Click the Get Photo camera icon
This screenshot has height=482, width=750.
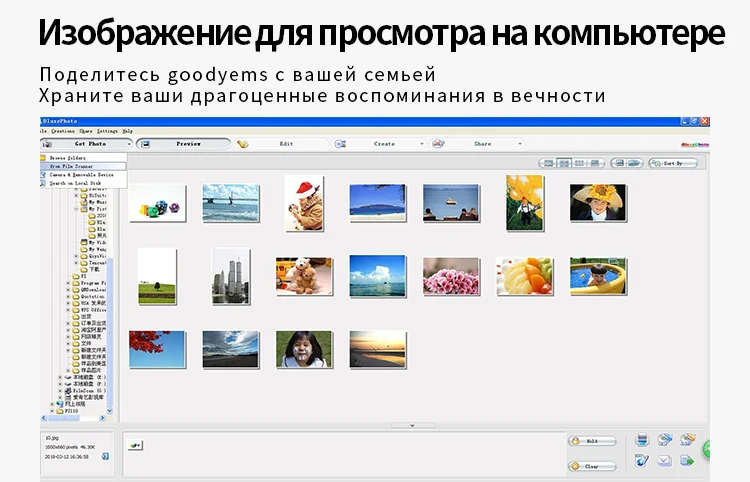[x=47, y=144]
